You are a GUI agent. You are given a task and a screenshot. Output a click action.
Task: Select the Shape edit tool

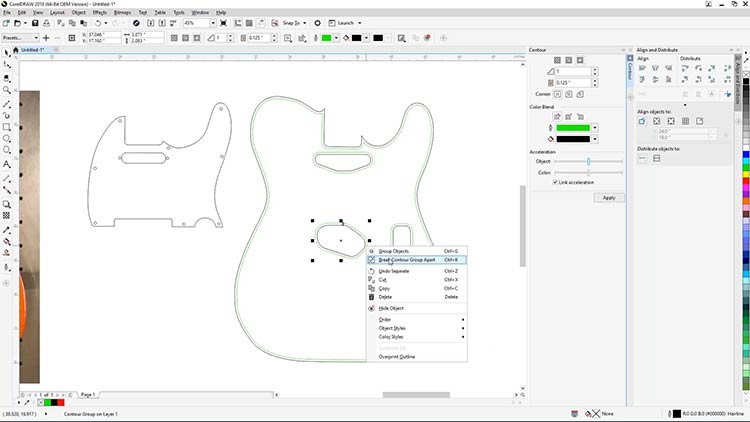click(6, 65)
